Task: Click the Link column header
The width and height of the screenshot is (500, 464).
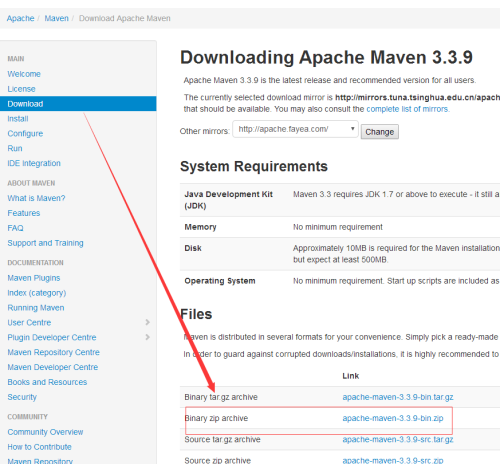Action: (x=351, y=376)
